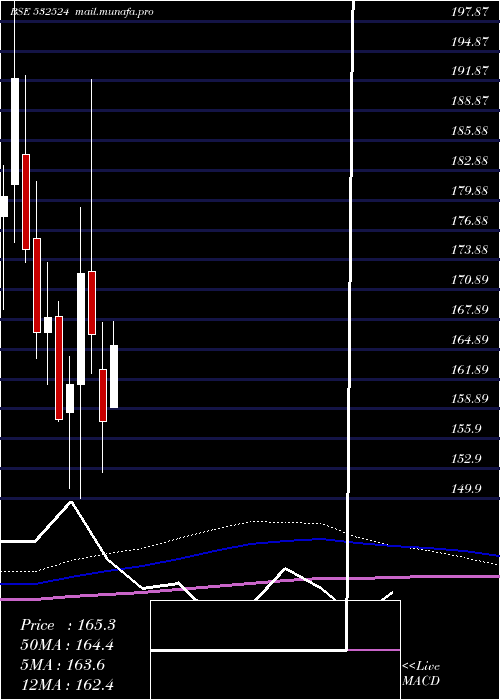Click the last white candlestick near 161.89

(x=114, y=376)
